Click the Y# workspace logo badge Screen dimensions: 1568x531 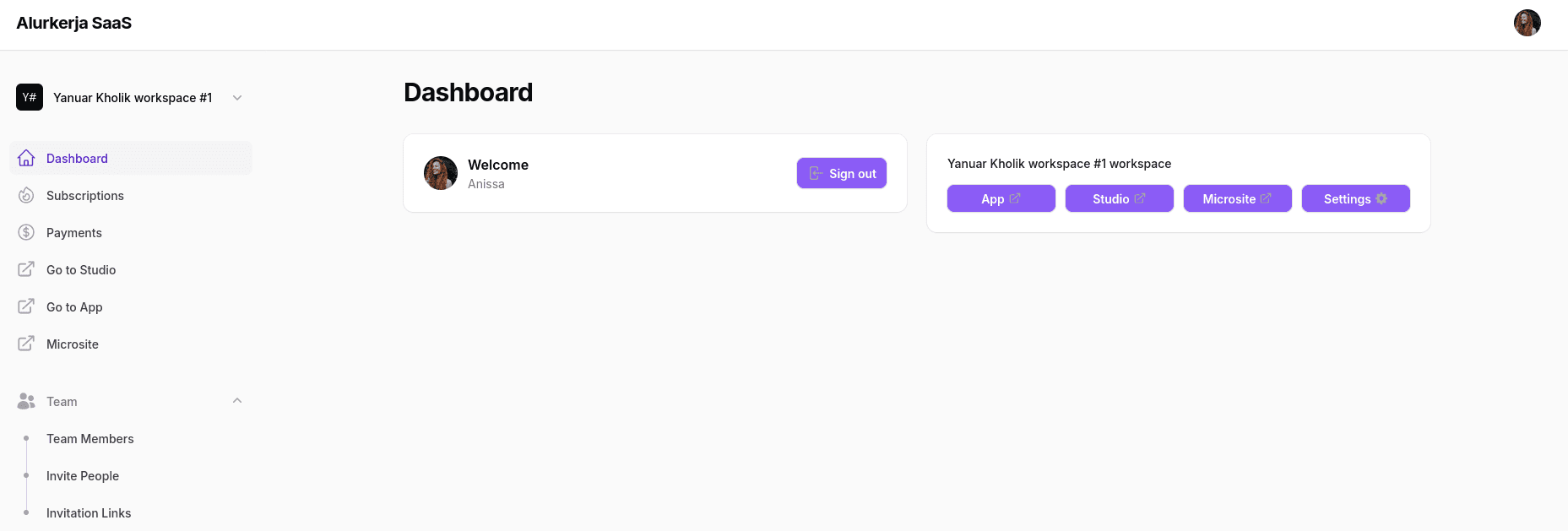tap(30, 97)
